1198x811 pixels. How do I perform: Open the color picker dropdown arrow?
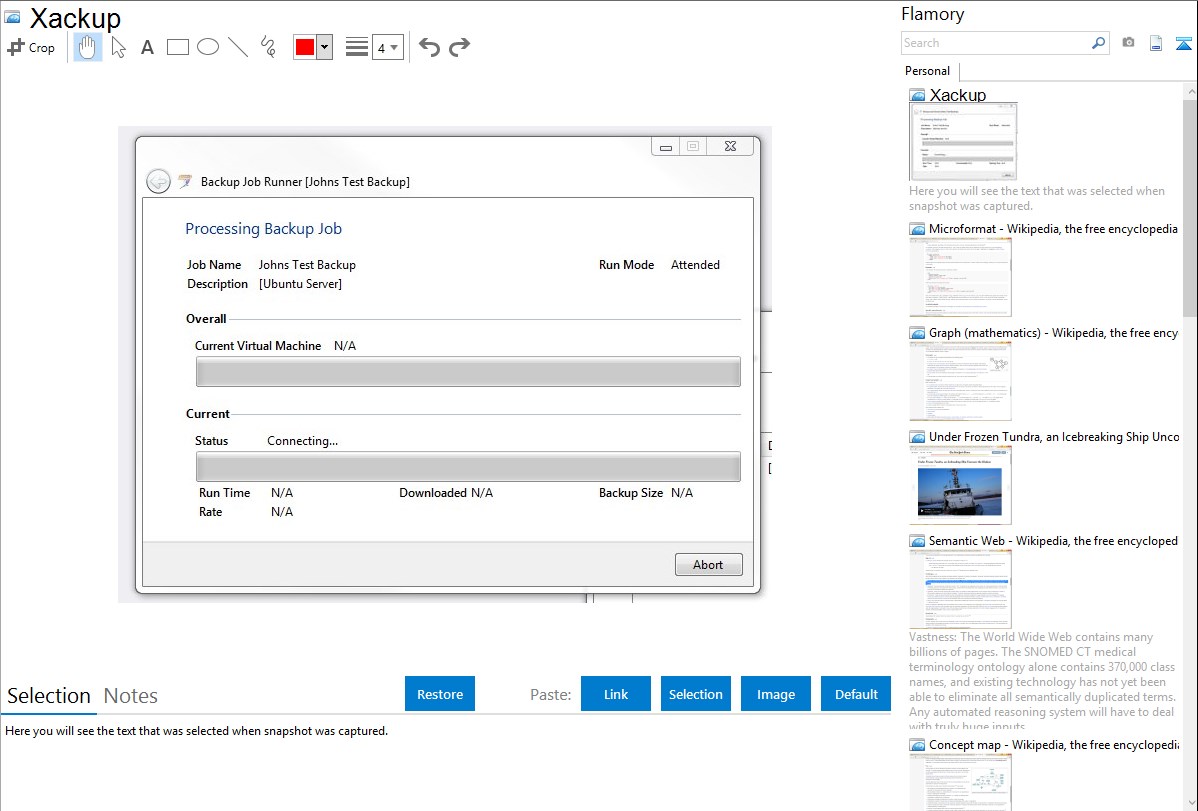pos(324,47)
